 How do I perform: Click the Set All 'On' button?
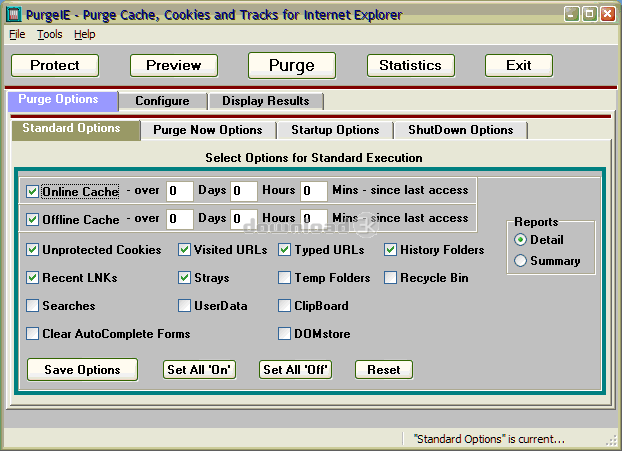point(199,370)
